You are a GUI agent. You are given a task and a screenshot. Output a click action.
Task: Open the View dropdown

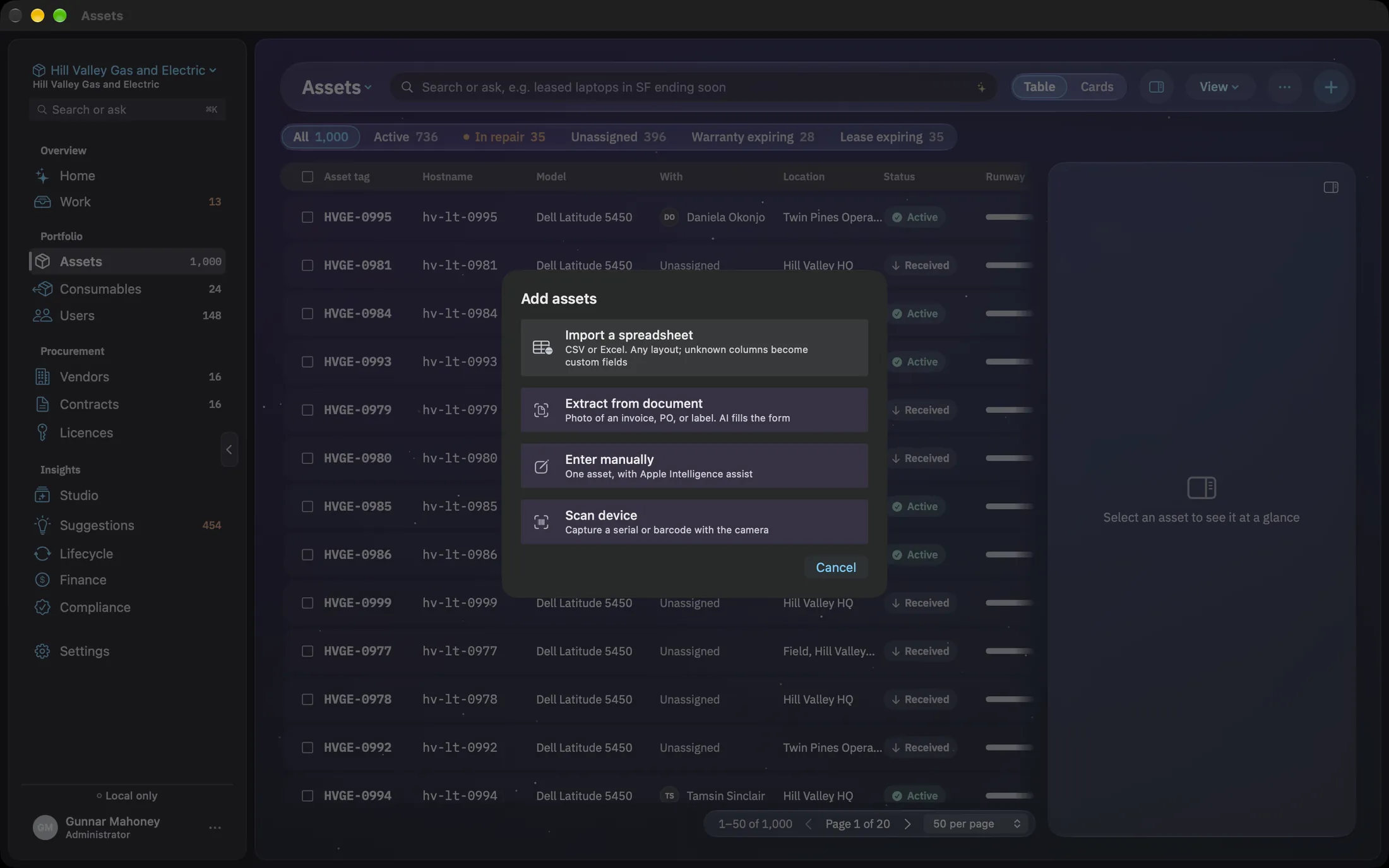pos(1219,87)
